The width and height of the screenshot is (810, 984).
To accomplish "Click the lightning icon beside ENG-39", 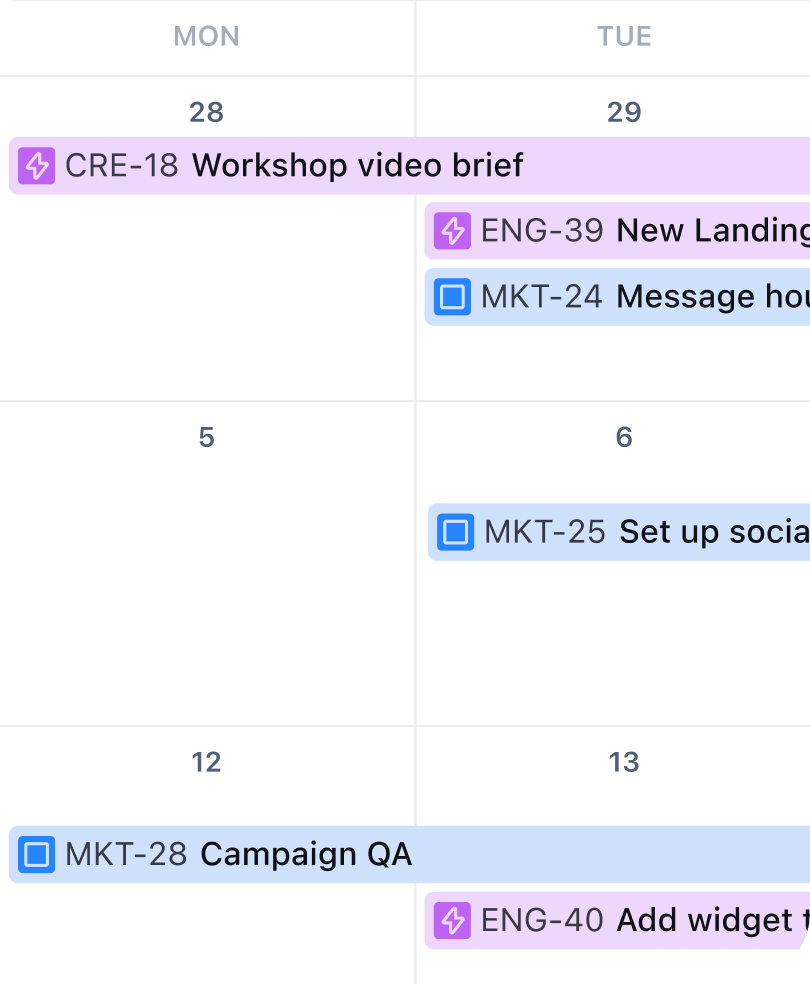I will tap(453, 231).
